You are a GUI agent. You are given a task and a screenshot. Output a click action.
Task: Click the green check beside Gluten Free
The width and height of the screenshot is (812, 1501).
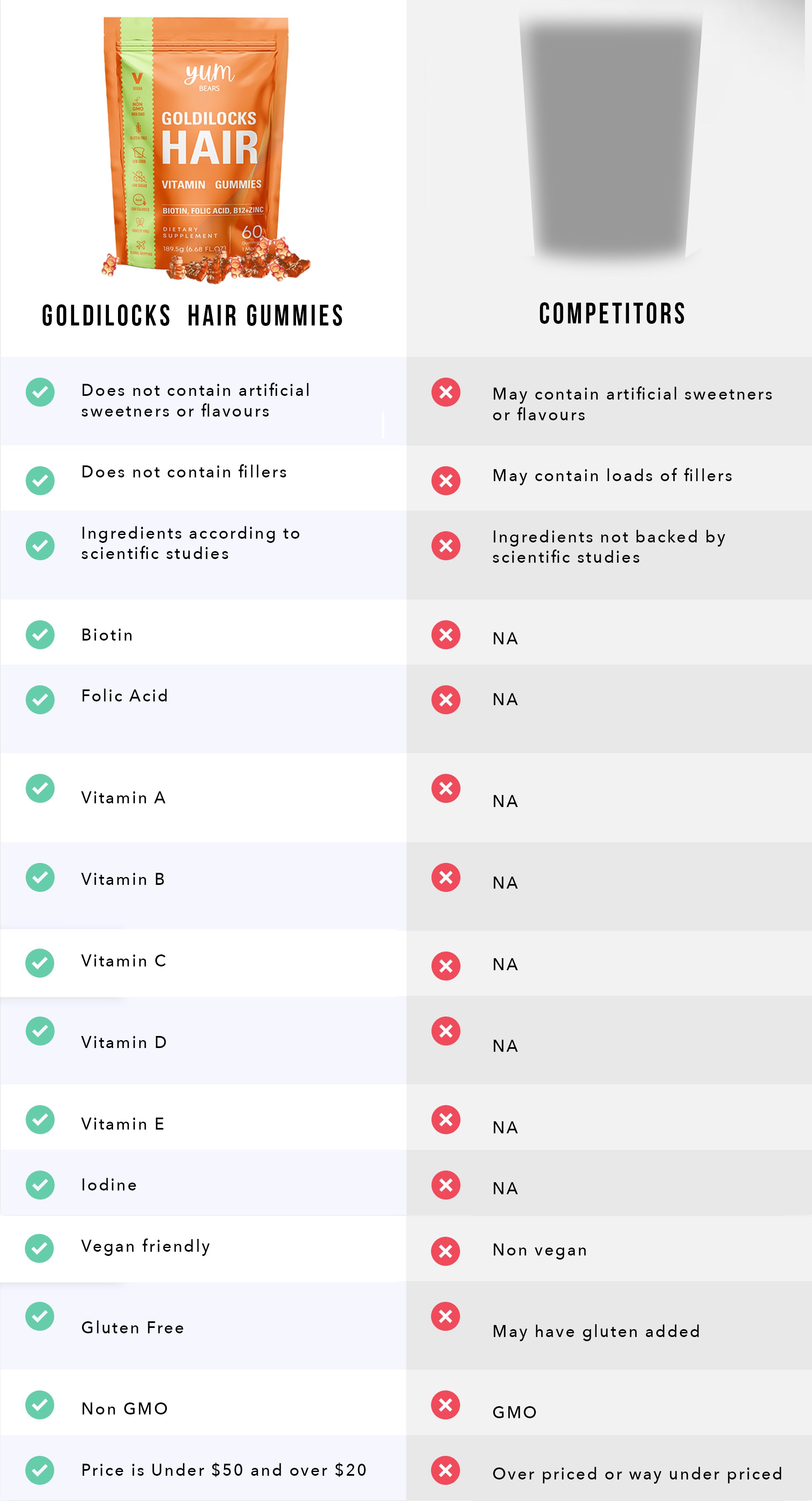pos(40,1316)
